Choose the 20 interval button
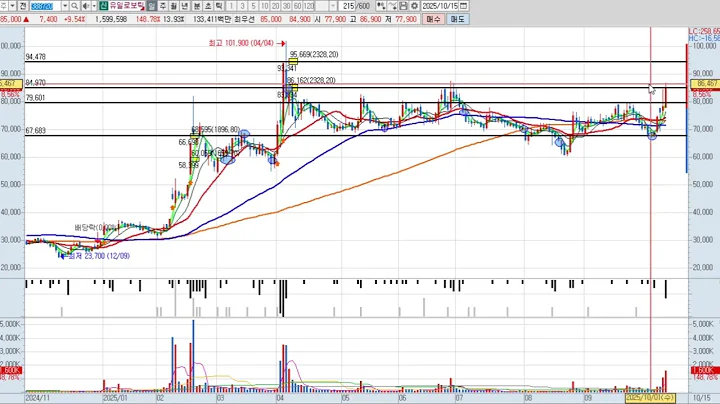720x404 pixels. (x=276, y=6)
